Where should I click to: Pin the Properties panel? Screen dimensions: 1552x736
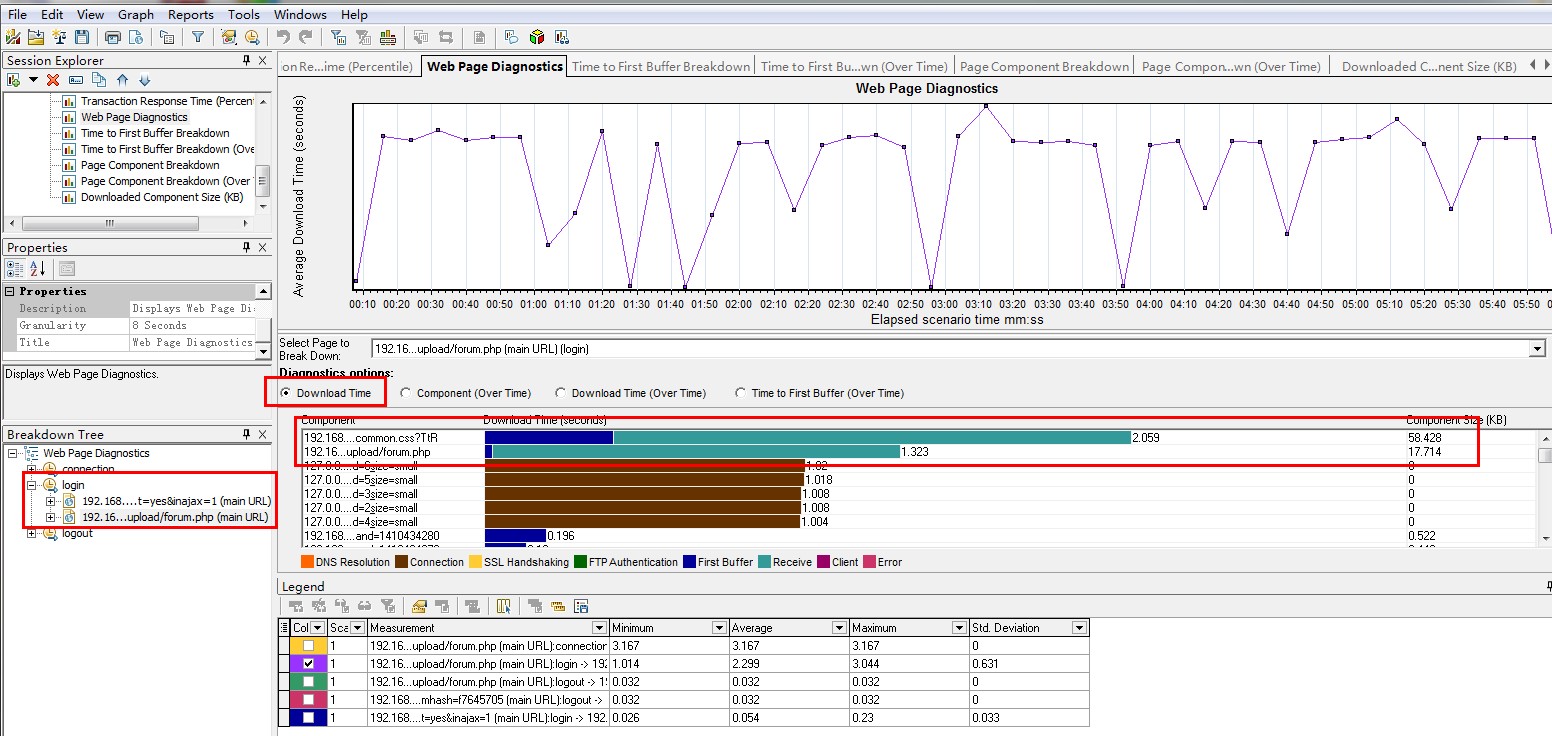pyautogui.click(x=245, y=247)
